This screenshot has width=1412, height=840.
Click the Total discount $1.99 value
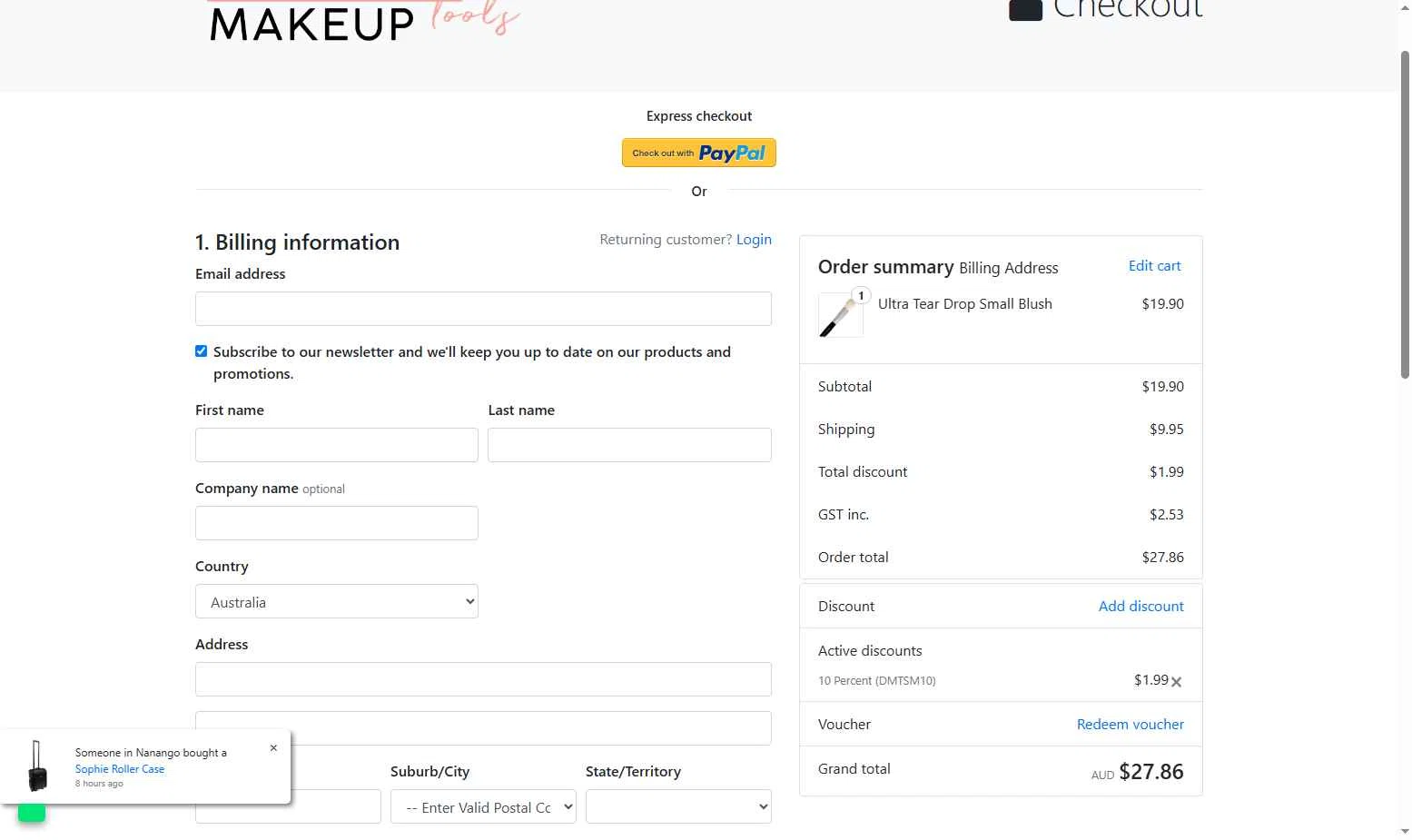tap(1167, 472)
